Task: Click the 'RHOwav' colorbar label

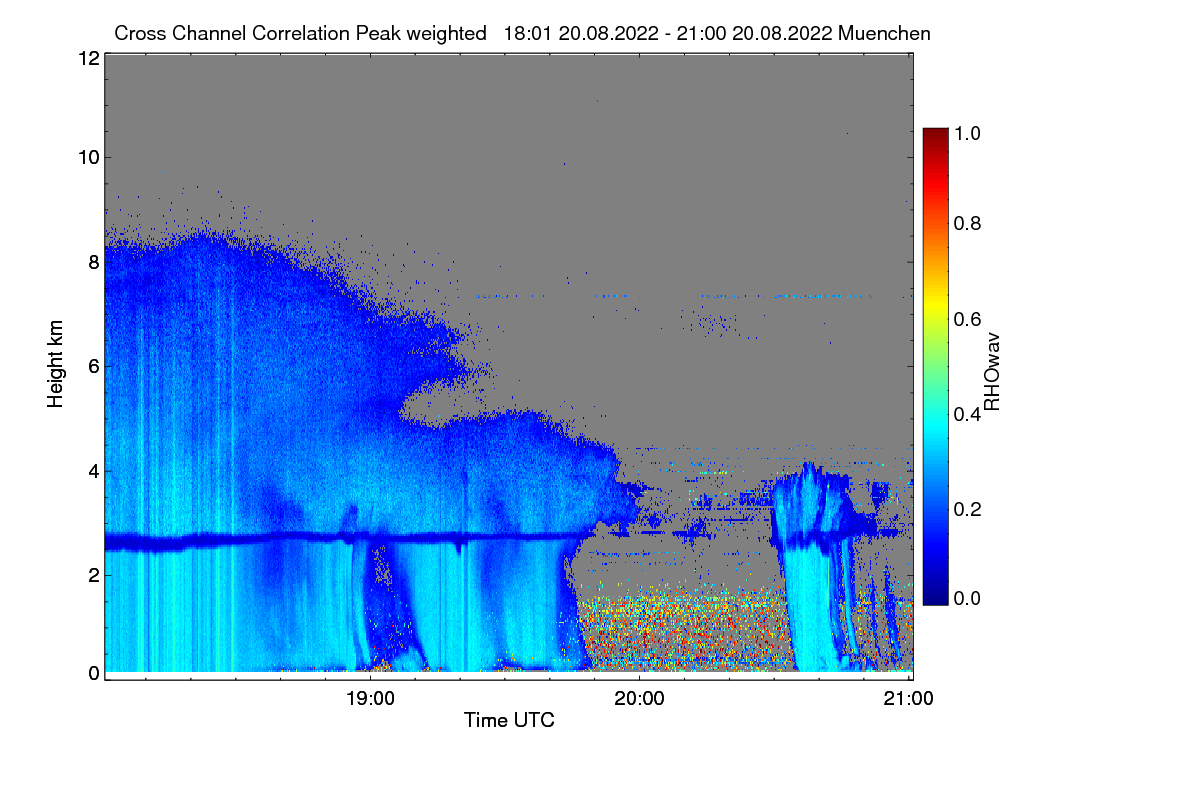Action: click(993, 371)
